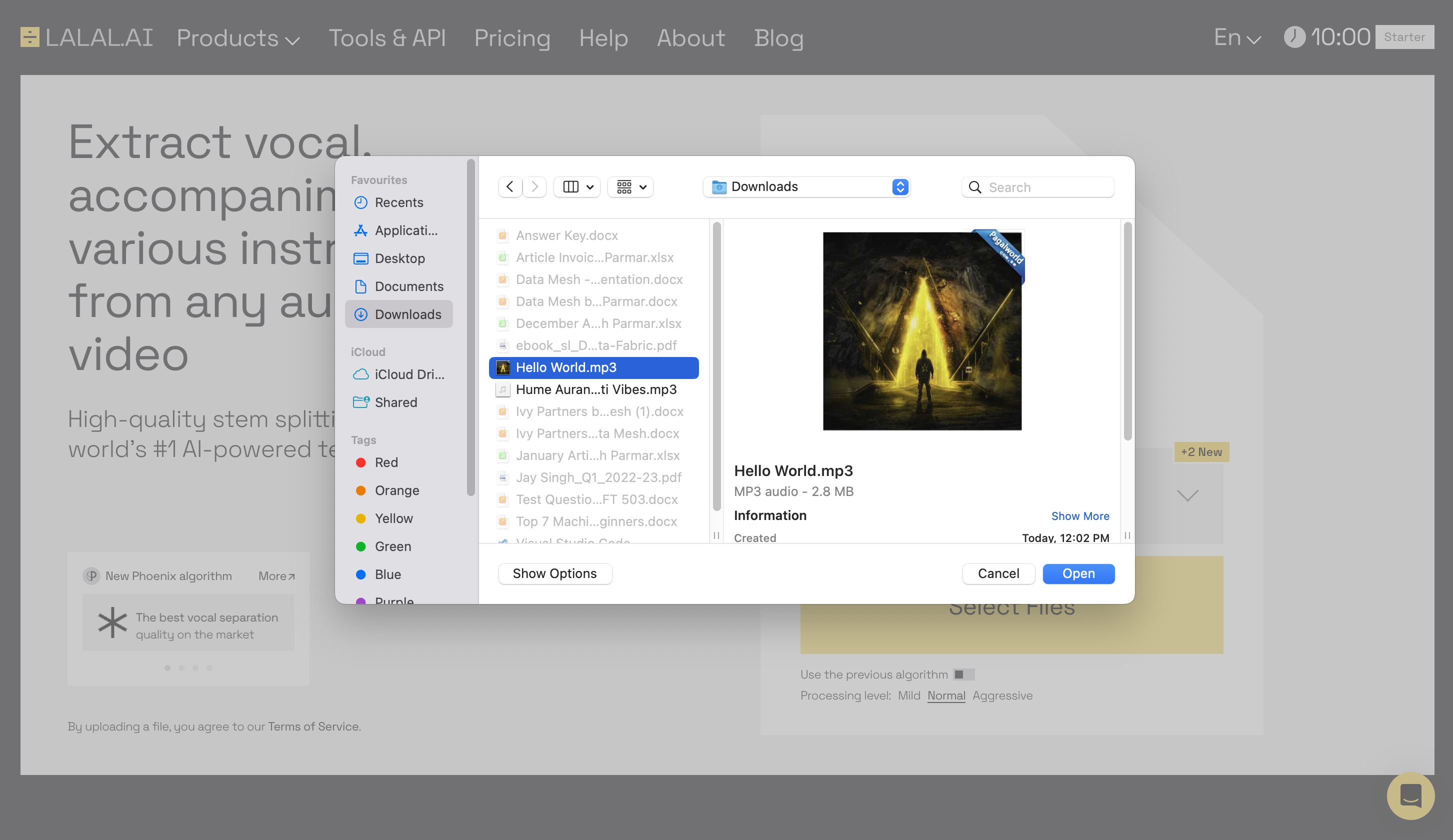Screen dimensions: 1453x840
Task: Click the column view toggle icon
Action: [x=570, y=187]
